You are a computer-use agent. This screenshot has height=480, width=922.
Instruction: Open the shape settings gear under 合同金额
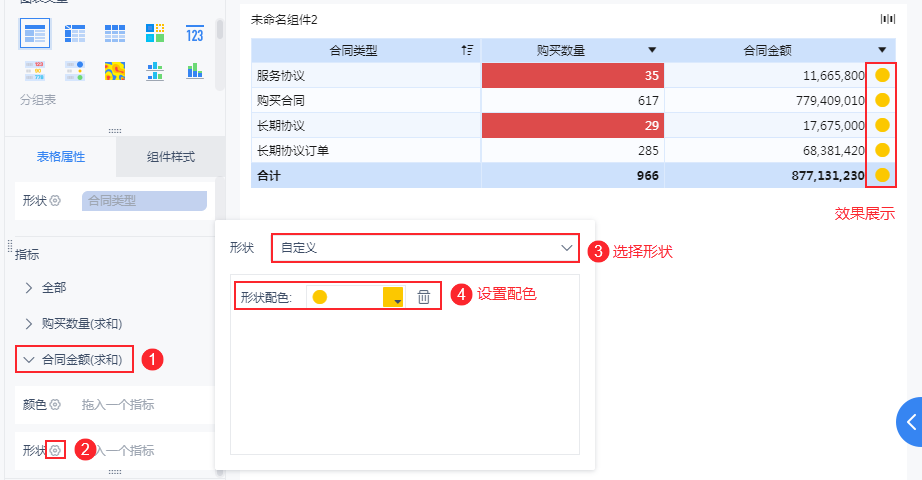[x=55, y=451]
